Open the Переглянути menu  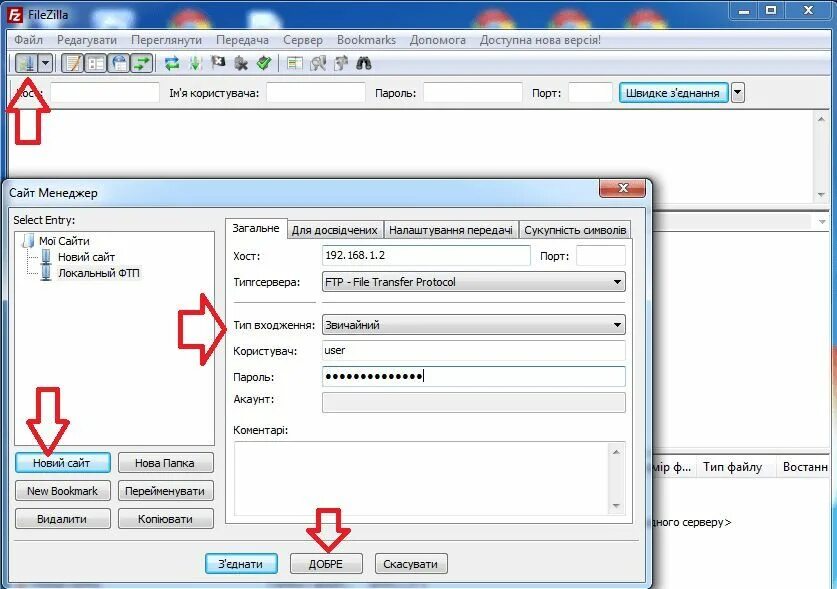tap(167, 40)
